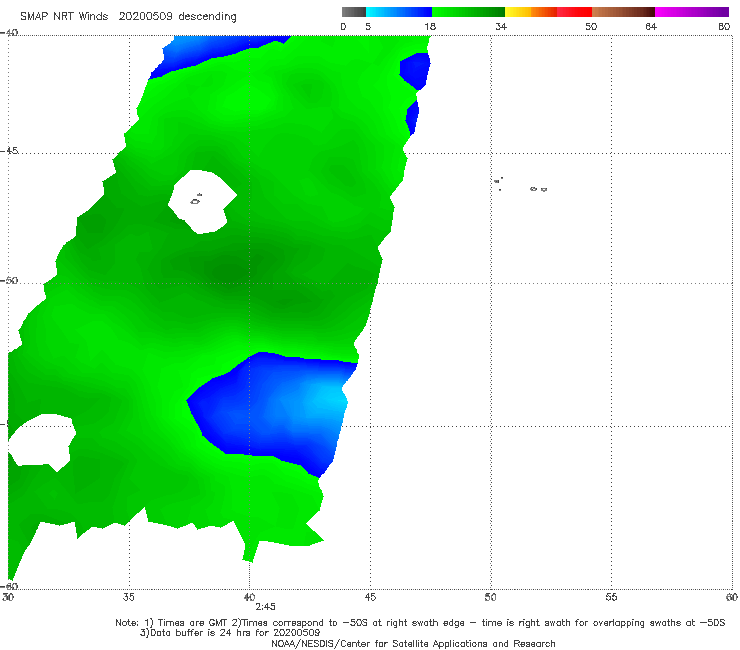Click the magenta 64-80 color bar segment
The height and width of the screenshot is (650, 740).
pyautogui.click(x=692, y=12)
